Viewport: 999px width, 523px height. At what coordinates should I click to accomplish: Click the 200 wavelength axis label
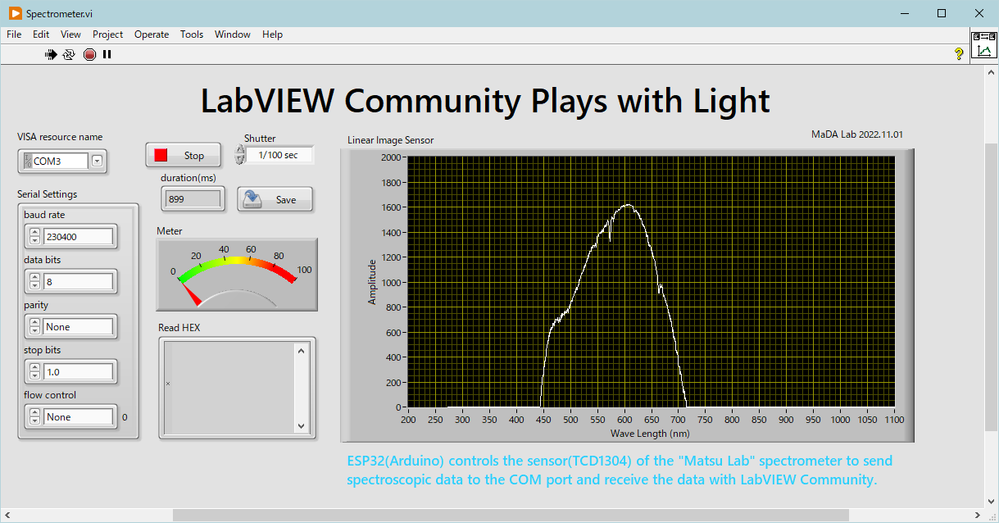point(408,420)
